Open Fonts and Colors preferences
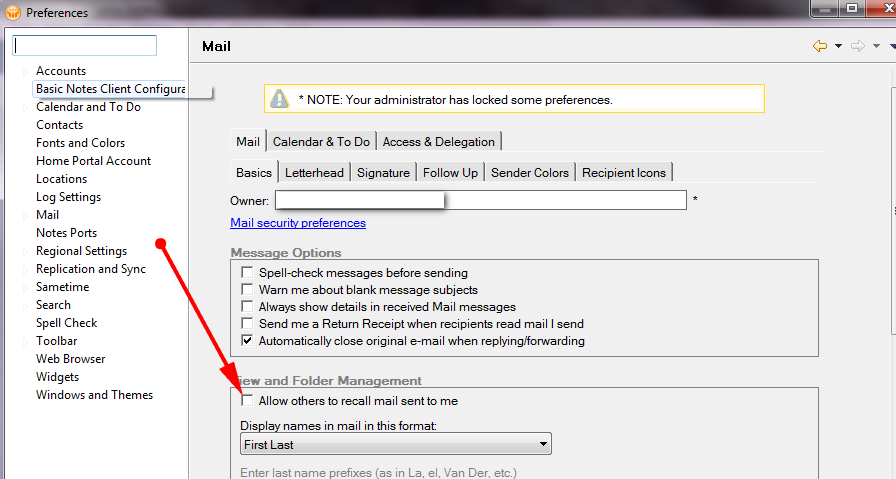 click(80, 143)
